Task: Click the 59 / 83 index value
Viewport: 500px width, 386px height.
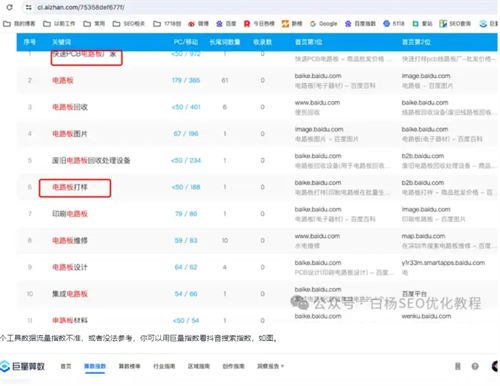Action: [186, 240]
